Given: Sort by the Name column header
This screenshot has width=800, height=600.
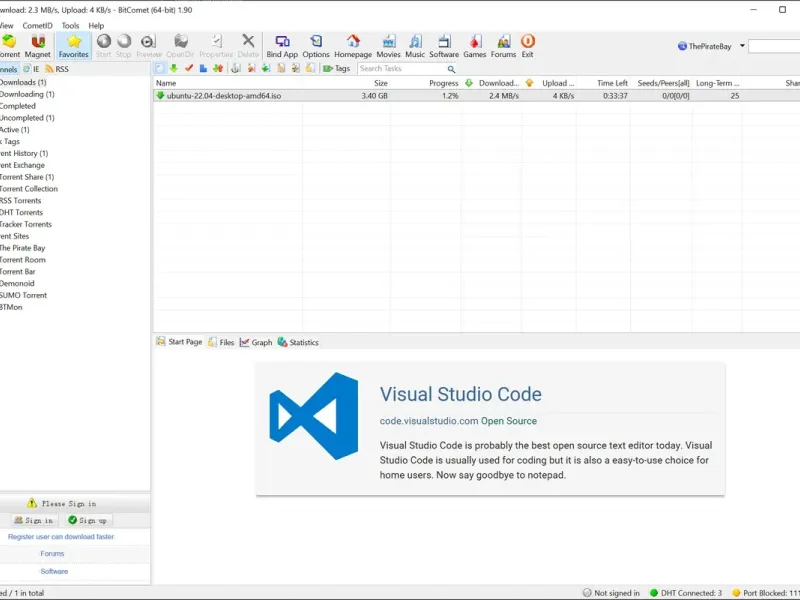Looking at the screenshot, I should click(x=228, y=83).
